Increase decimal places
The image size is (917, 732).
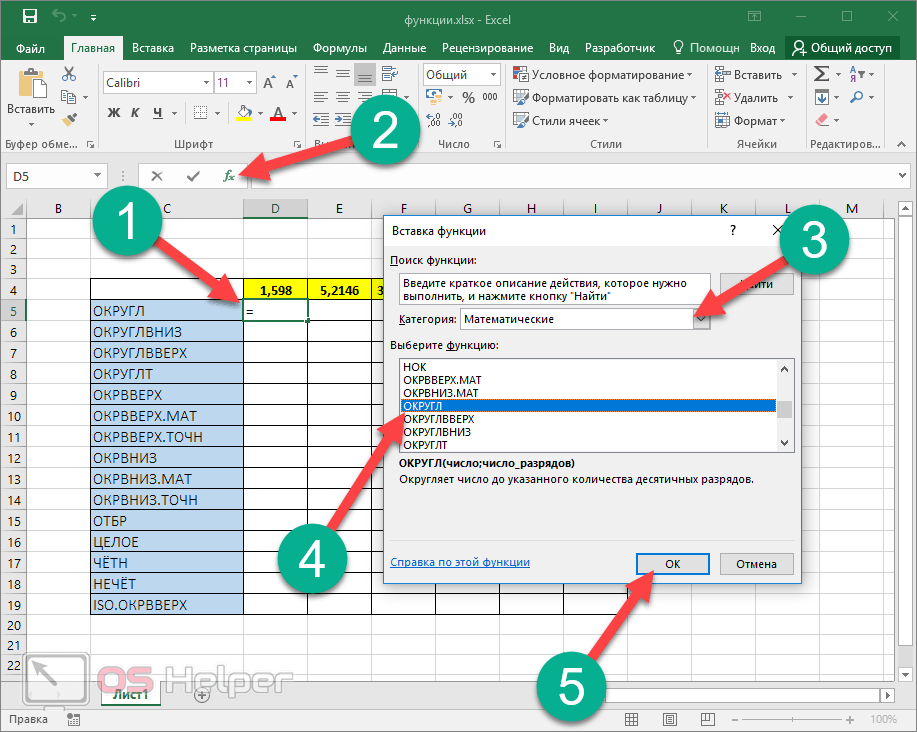pyautogui.click(x=433, y=120)
